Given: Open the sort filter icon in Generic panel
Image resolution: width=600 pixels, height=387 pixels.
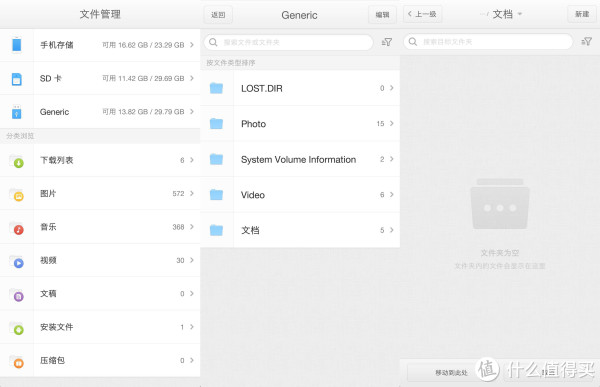Looking at the screenshot, I should [387, 42].
